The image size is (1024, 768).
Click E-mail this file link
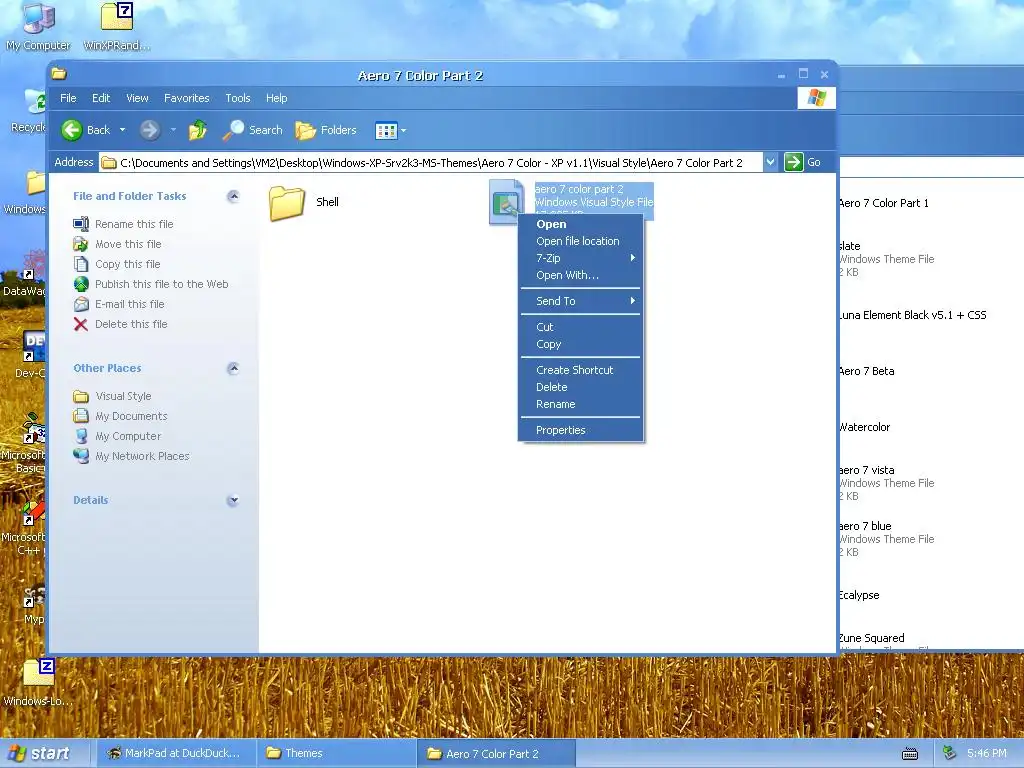[x=129, y=304]
